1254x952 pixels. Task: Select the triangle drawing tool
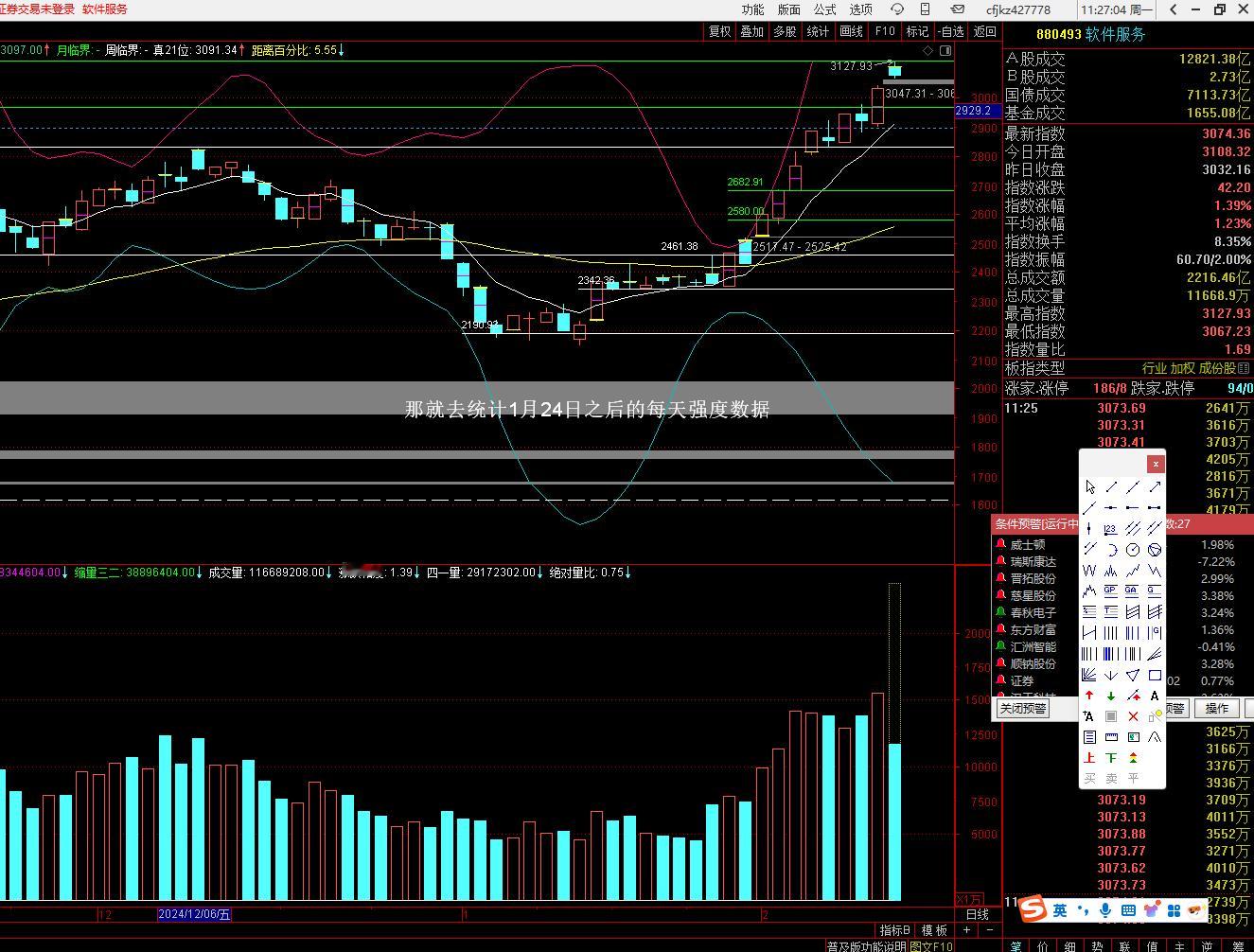1133,674
